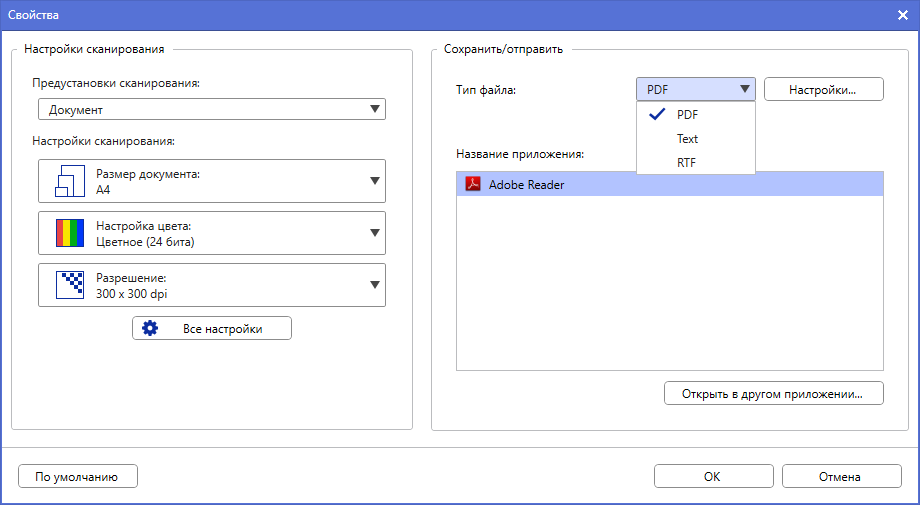
Task: Click the arrow beside Размер документа
Action: 375,181
